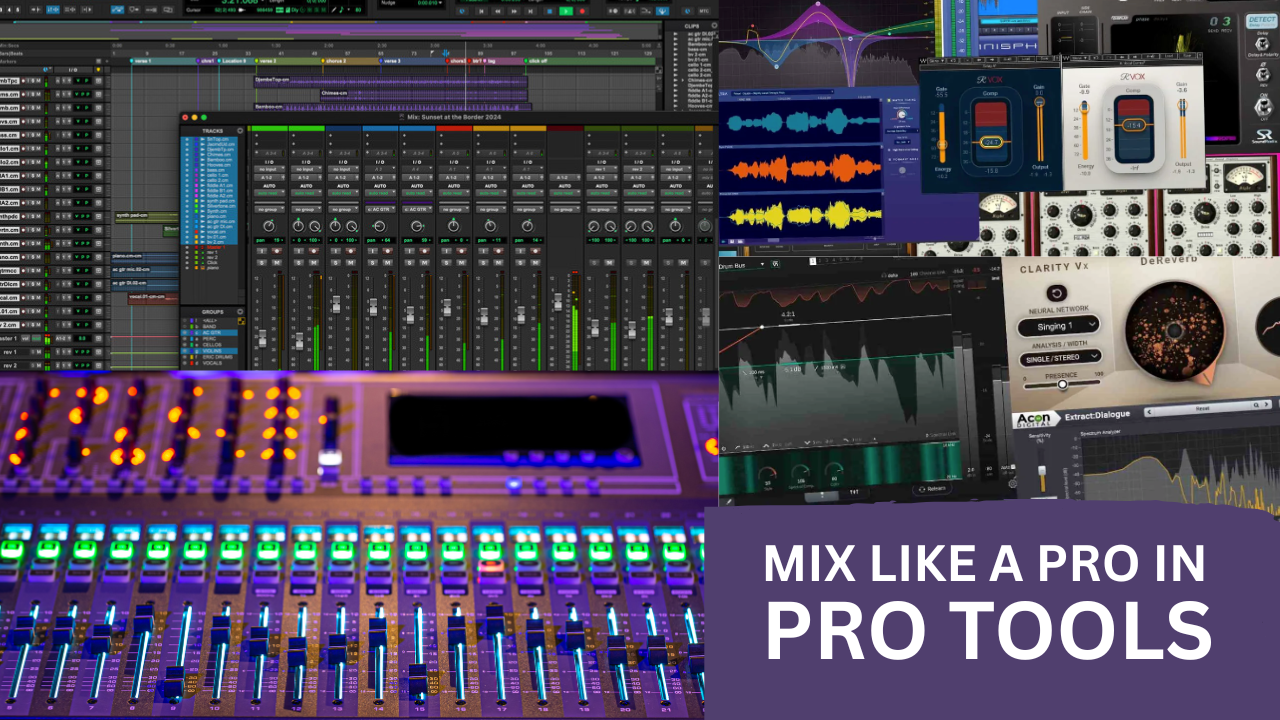Viewport: 1280px width, 720px height.
Task: Click the gear icon on the TRACKS panel header
Action: point(240,130)
